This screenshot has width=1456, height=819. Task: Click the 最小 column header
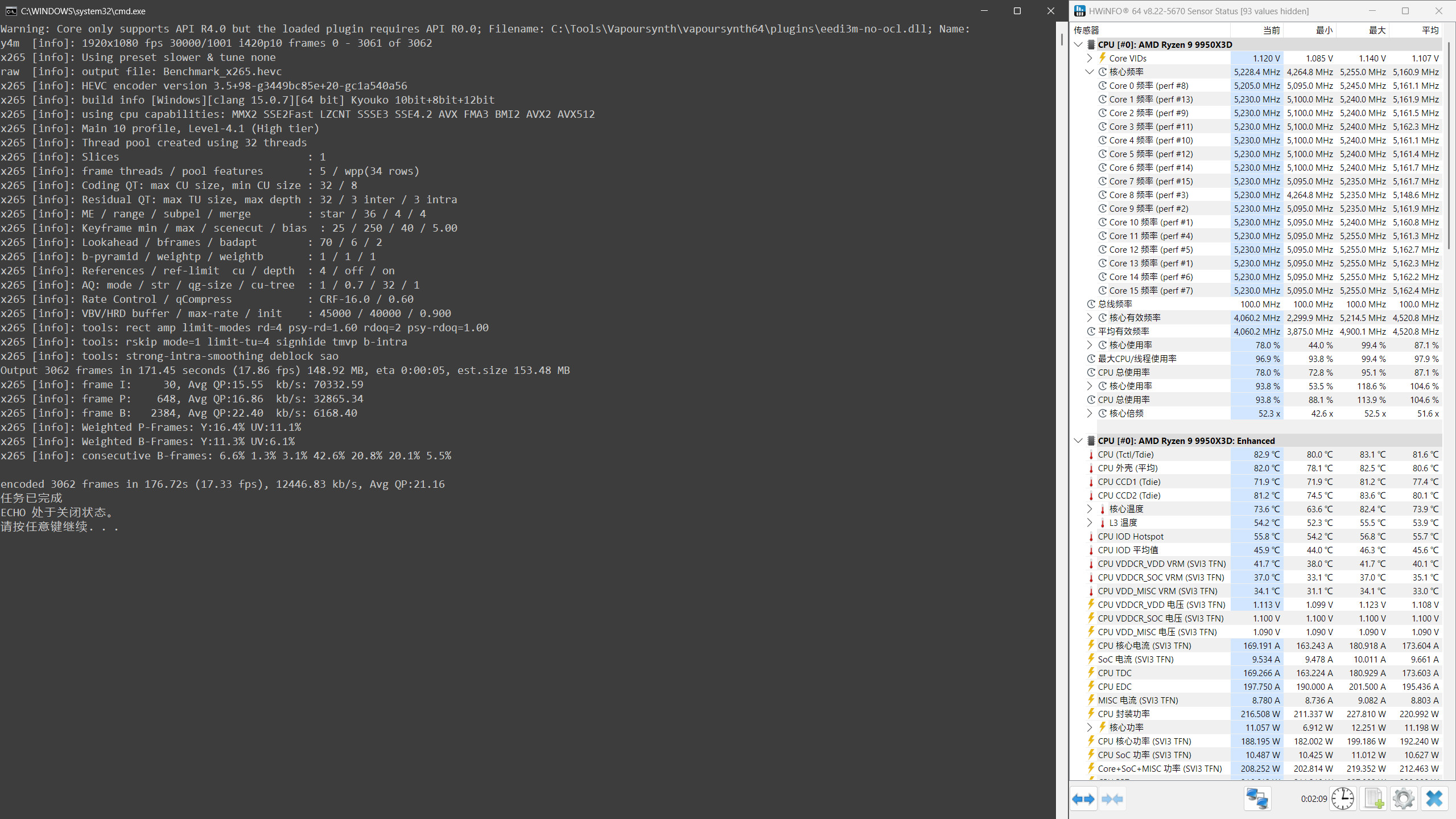[1310, 30]
